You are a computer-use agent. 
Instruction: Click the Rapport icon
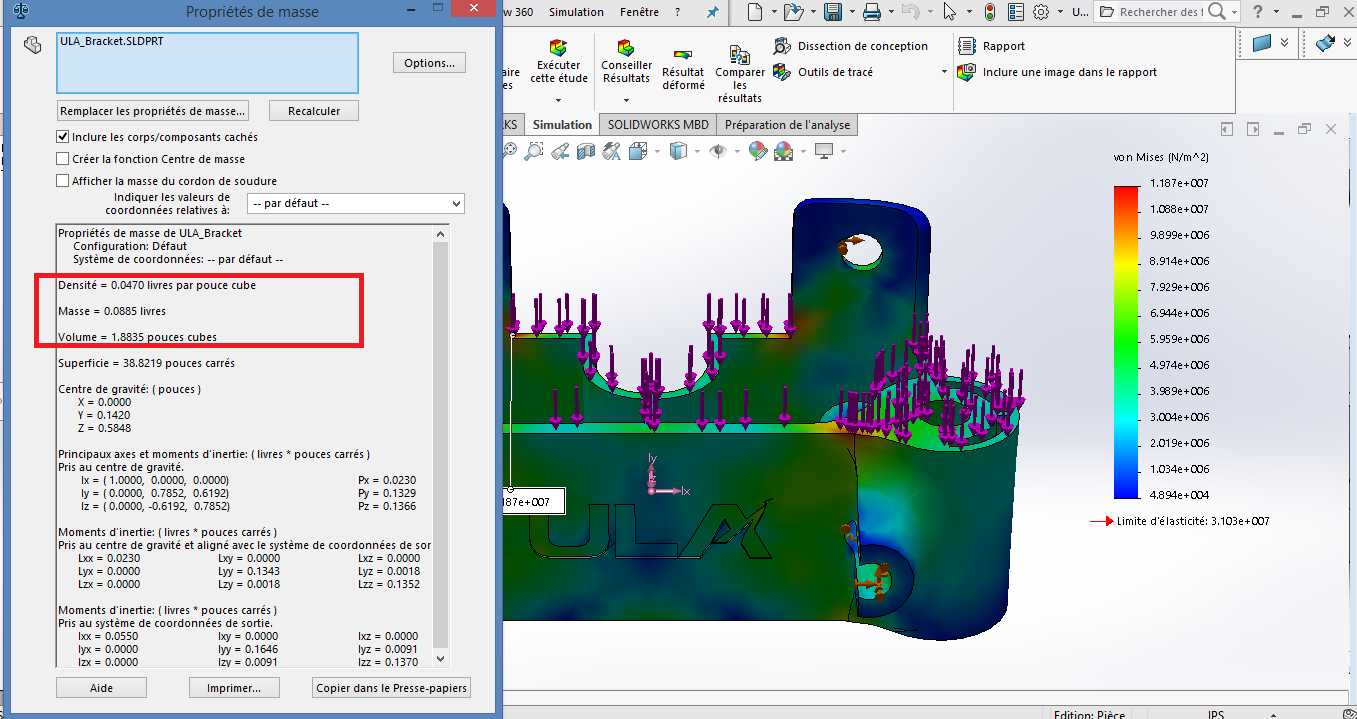coord(967,46)
